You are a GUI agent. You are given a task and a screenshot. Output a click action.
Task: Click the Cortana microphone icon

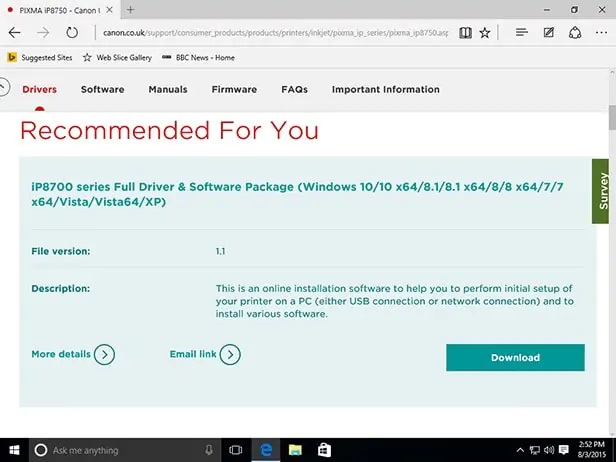coord(209,450)
